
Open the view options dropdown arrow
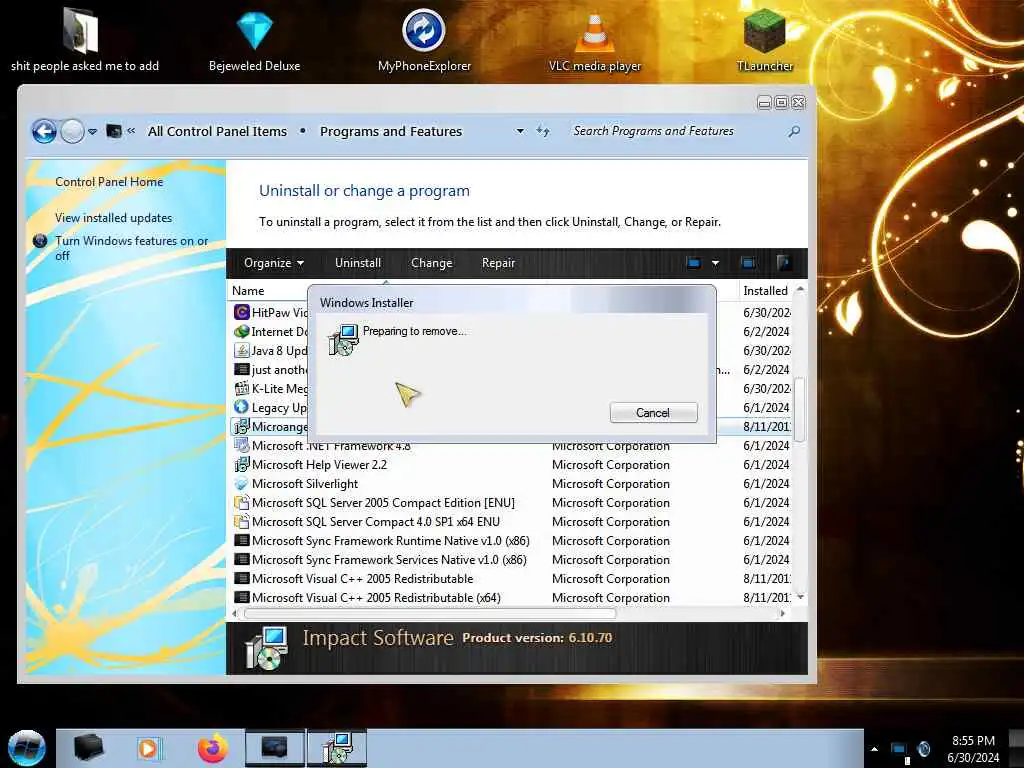pyautogui.click(x=715, y=263)
